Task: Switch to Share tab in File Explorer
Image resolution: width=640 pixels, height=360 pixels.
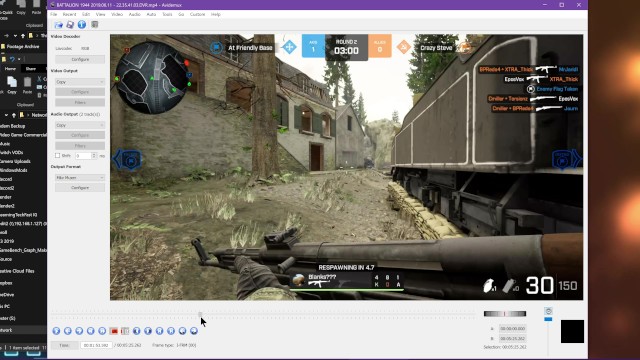Action: coord(31,69)
